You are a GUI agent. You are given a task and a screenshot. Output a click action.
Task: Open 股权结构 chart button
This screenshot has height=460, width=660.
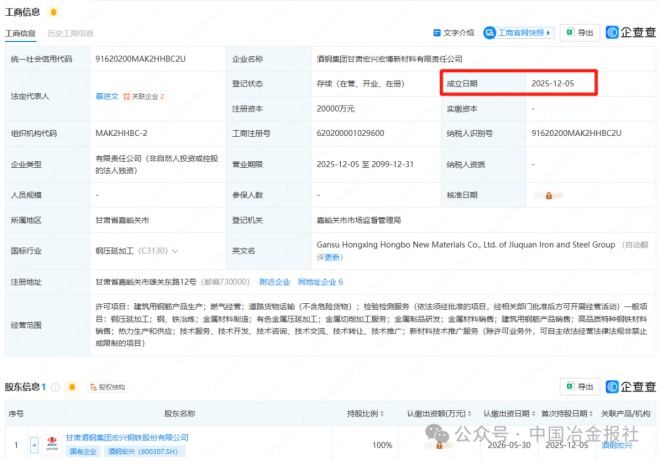point(106,386)
